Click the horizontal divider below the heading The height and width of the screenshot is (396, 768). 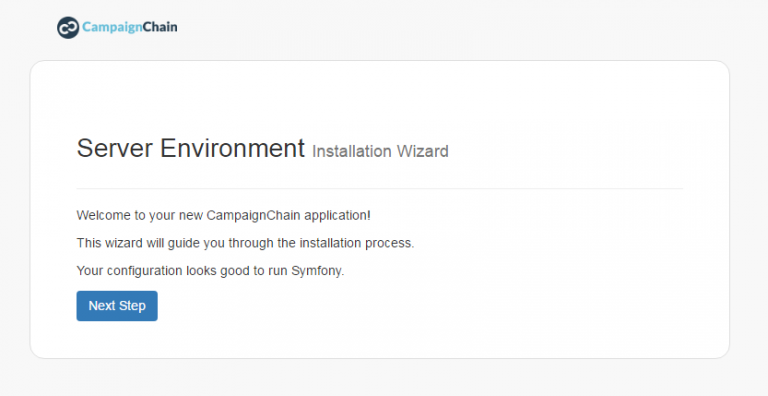[380, 188]
